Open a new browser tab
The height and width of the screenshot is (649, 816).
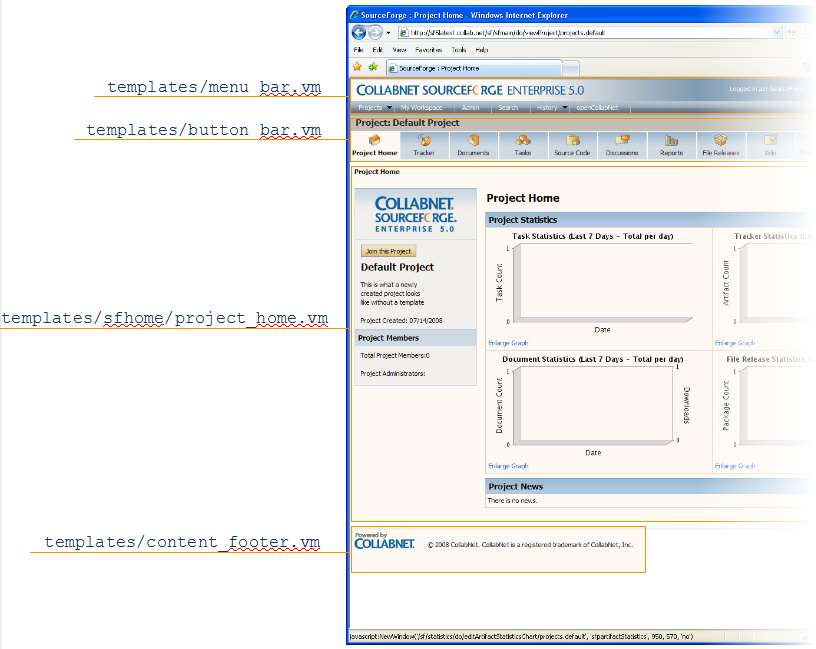coord(571,68)
